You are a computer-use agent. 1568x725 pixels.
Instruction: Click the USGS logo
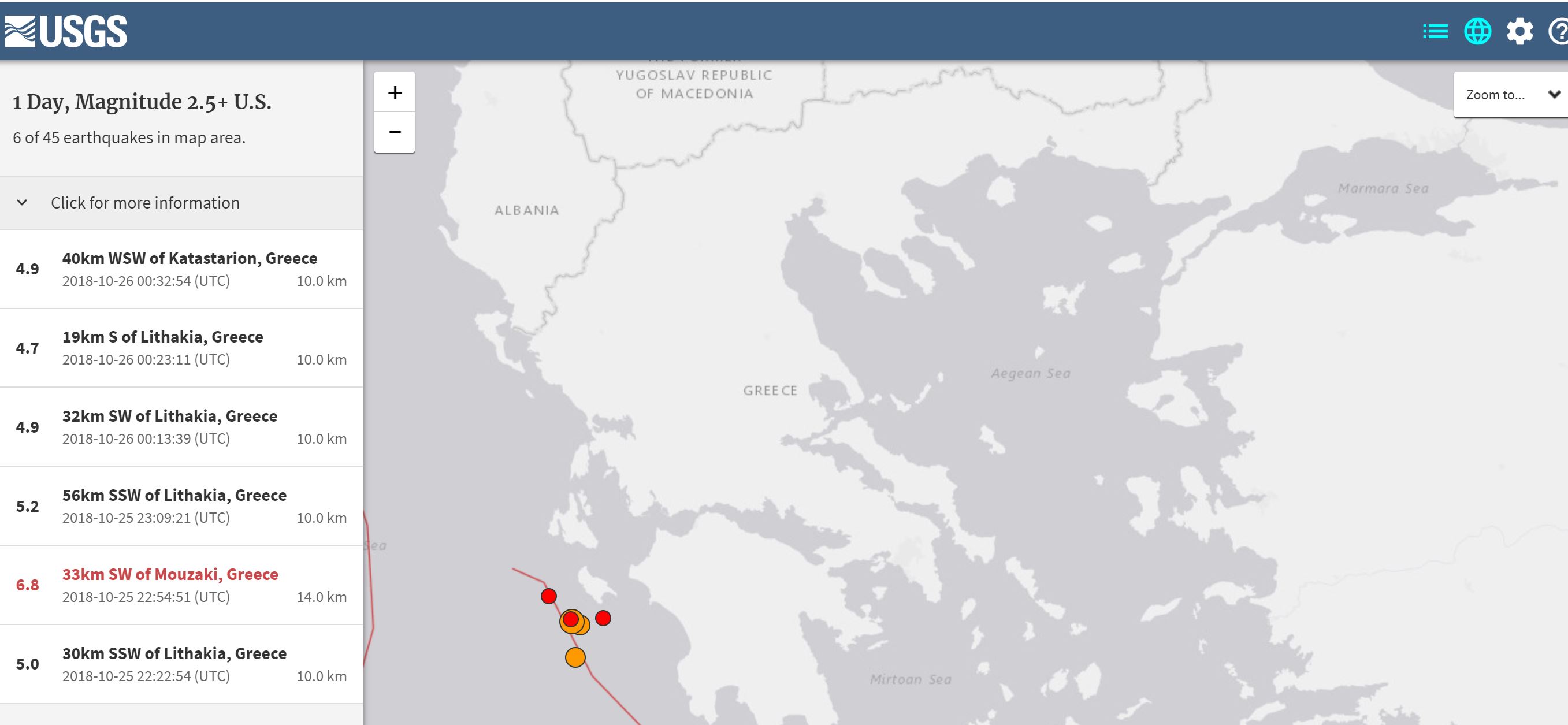(66, 32)
